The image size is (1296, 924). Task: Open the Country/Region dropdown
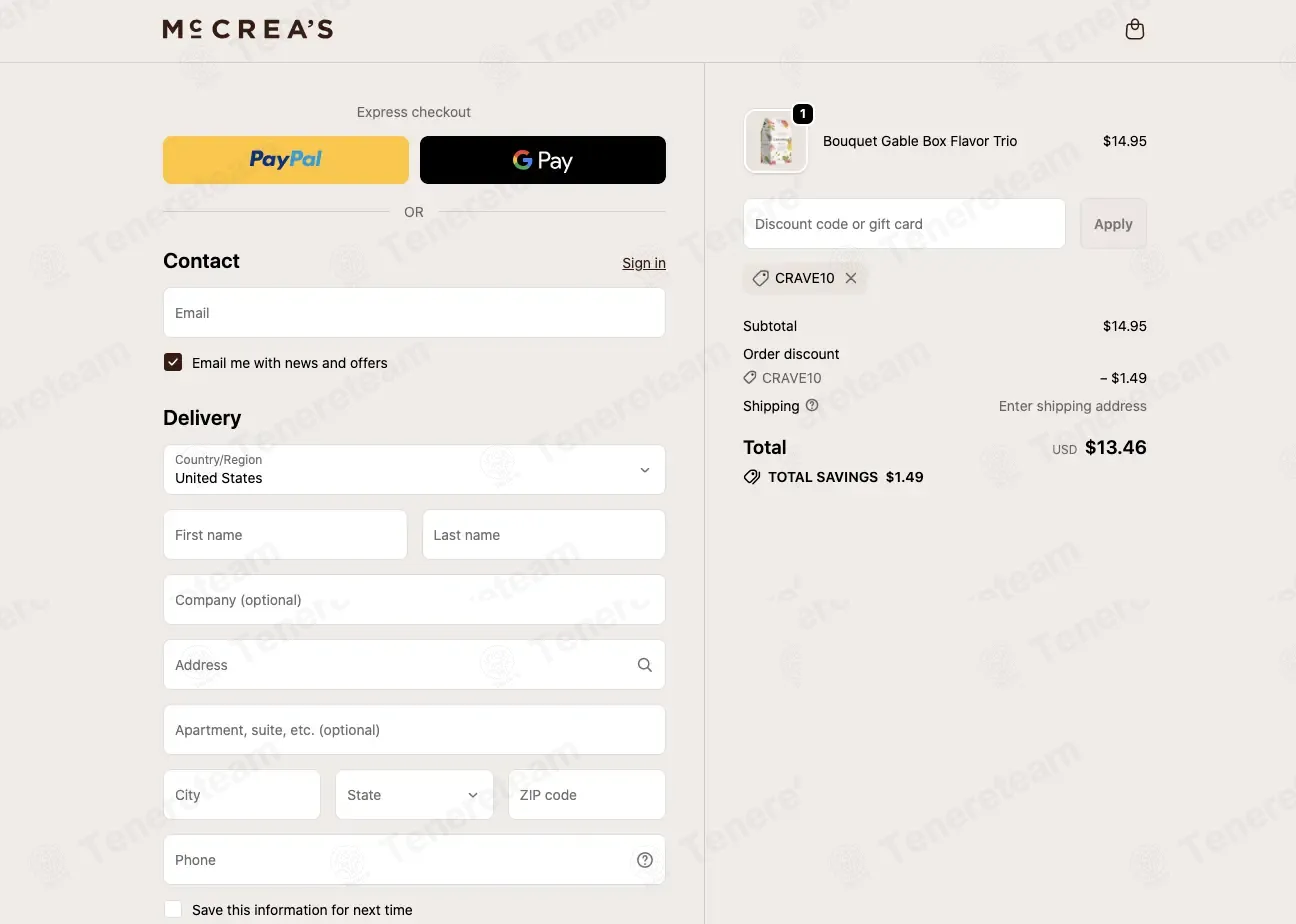[x=414, y=470]
